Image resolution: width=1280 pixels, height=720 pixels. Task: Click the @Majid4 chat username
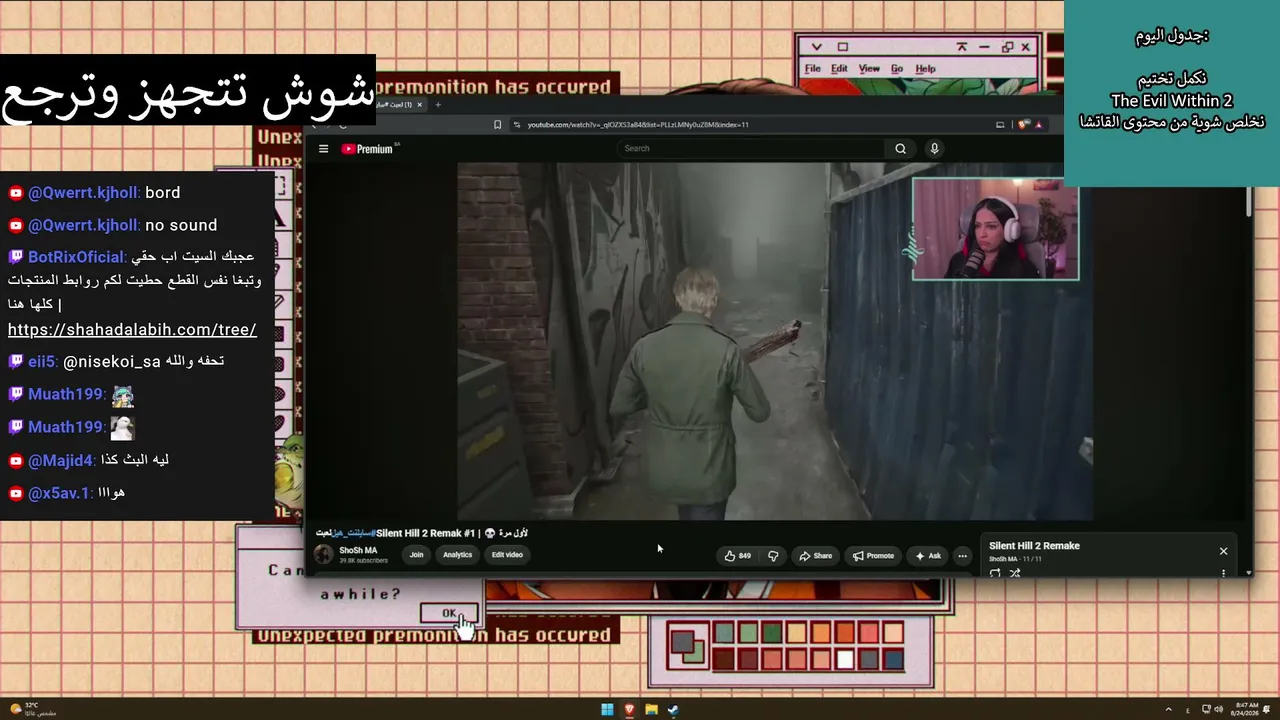click(61, 460)
